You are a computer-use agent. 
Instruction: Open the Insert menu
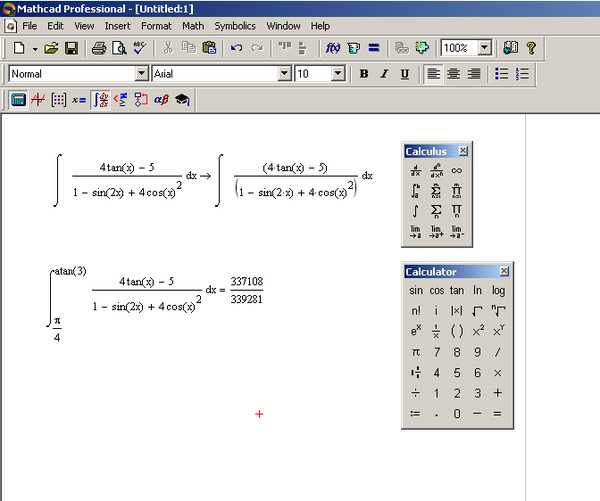117,26
